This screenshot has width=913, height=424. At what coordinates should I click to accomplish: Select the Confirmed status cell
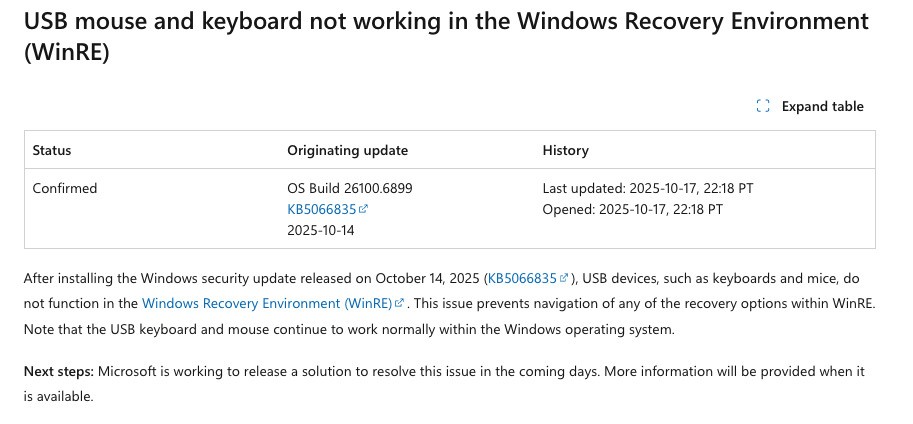coord(65,188)
